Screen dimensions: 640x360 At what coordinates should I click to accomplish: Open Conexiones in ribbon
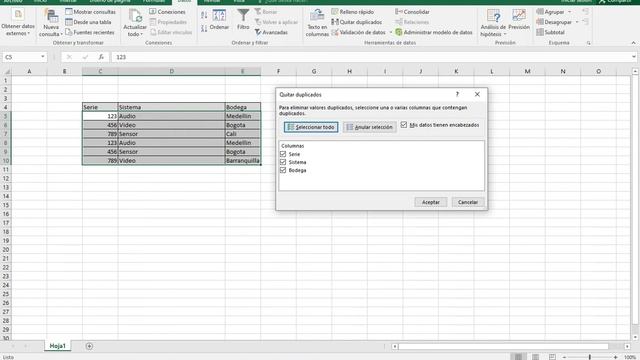coord(167,12)
